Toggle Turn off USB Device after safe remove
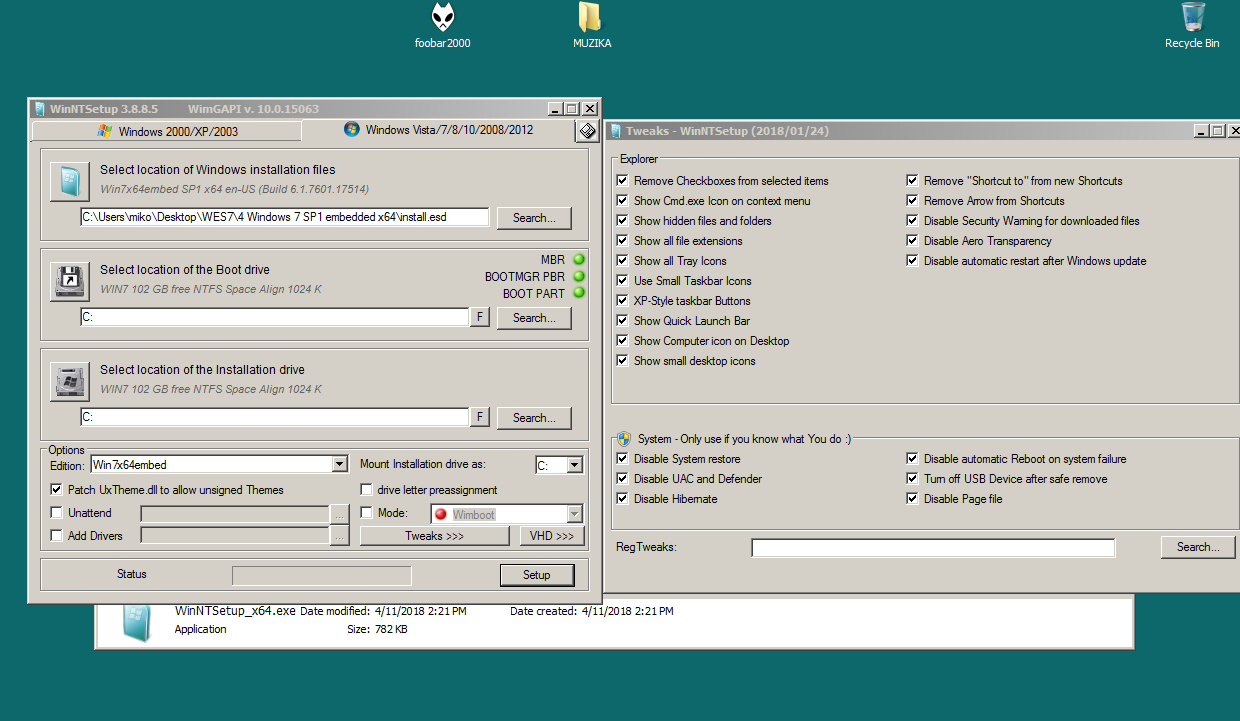The width and height of the screenshot is (1240, 721). pyautogui.click(x=913, y=479)
